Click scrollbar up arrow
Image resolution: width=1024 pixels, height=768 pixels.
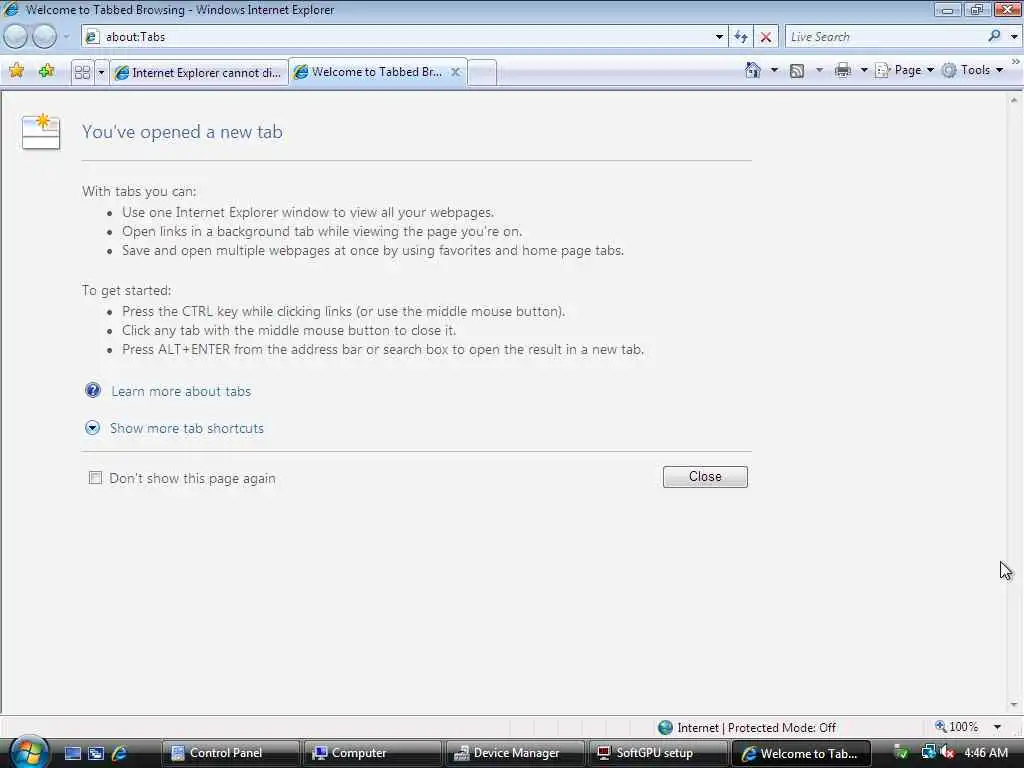pos(1014,100)
